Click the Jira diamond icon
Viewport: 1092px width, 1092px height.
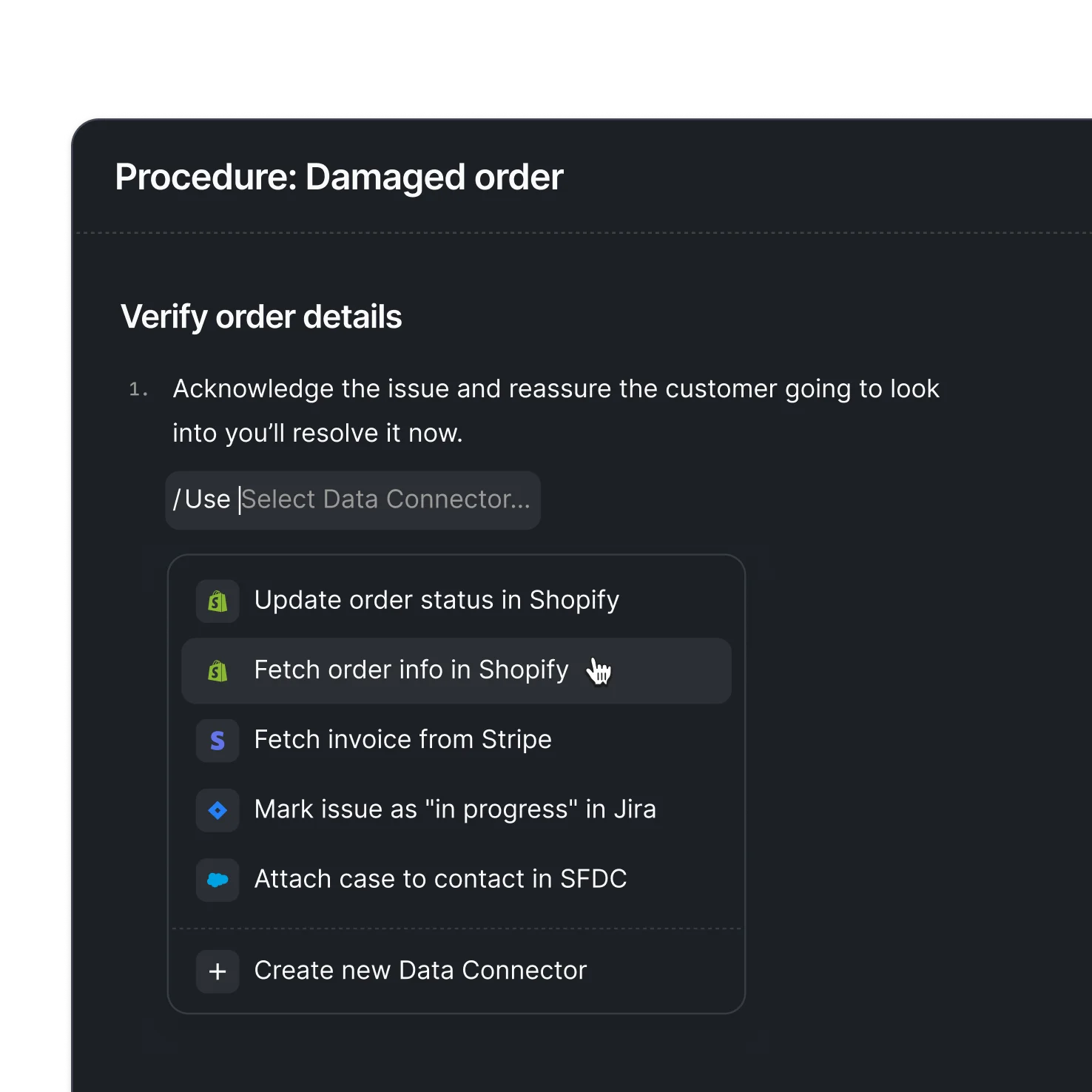[x=218, y=810]
